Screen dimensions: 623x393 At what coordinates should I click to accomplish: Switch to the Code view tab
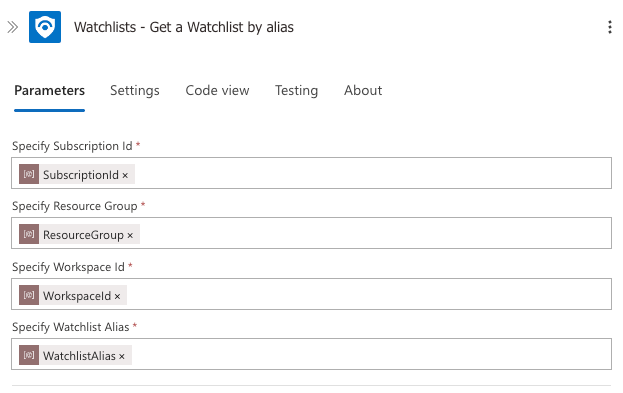point(217,91)
